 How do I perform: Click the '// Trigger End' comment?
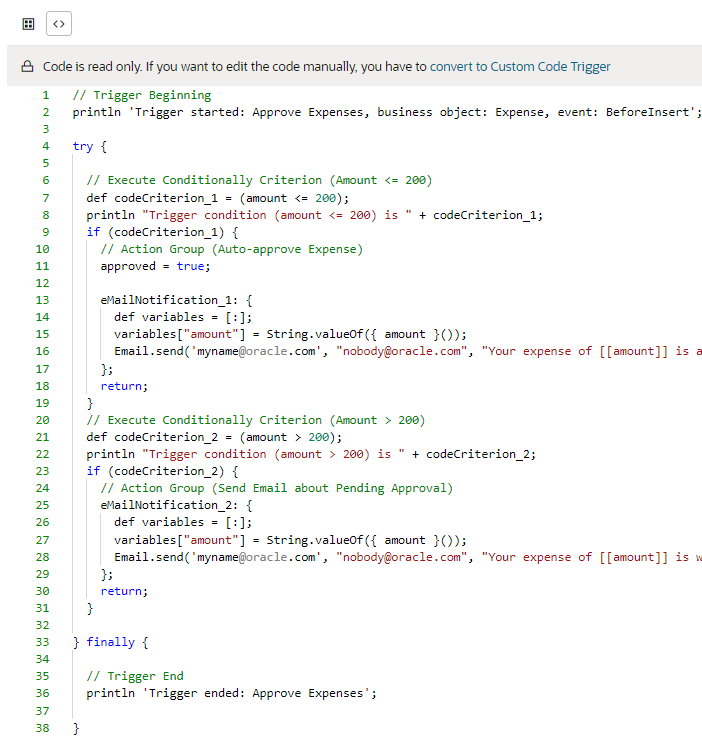tap(135, 676)
